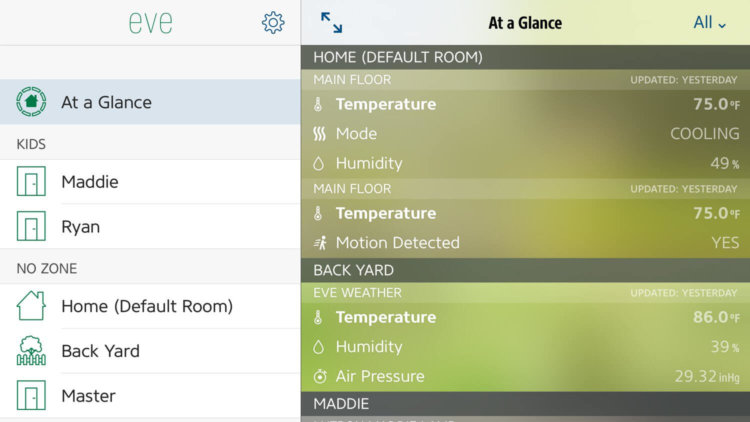This screenshot has height=422, width=750.
Task: Click the Back Yard tree fence icon
Action: pyautogui.click(x=31, y=350)
